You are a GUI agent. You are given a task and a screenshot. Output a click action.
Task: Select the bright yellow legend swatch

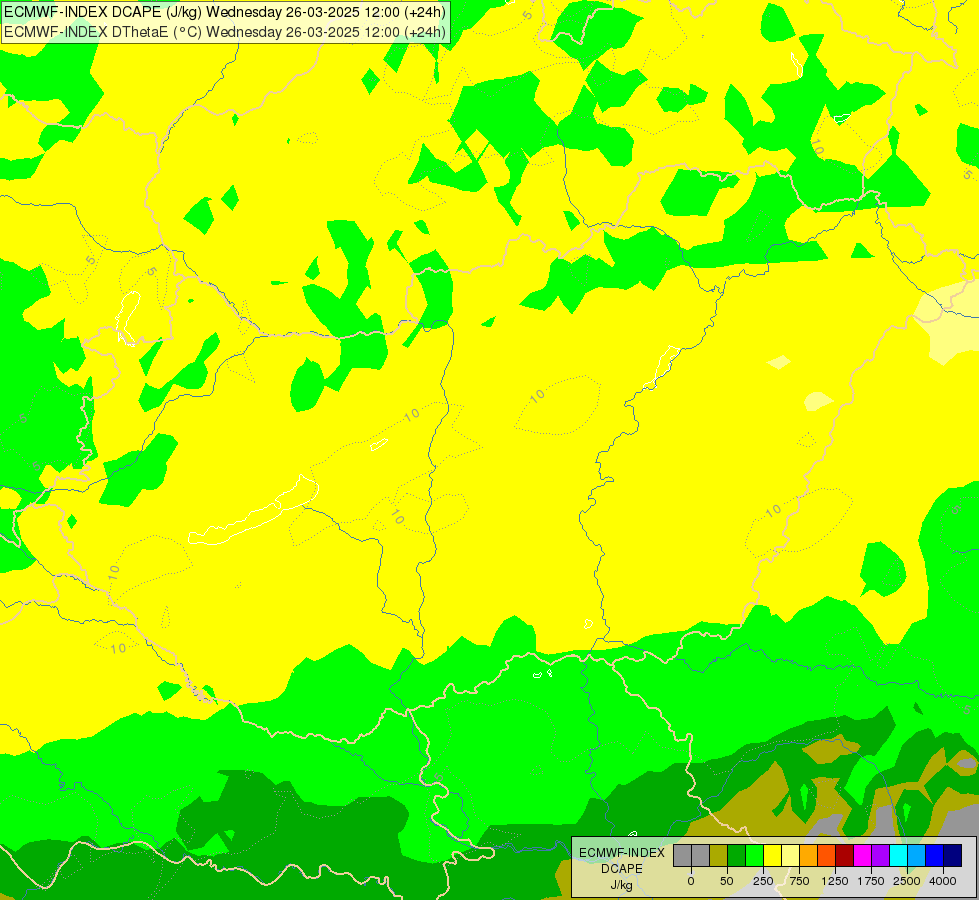coord(772,856)
